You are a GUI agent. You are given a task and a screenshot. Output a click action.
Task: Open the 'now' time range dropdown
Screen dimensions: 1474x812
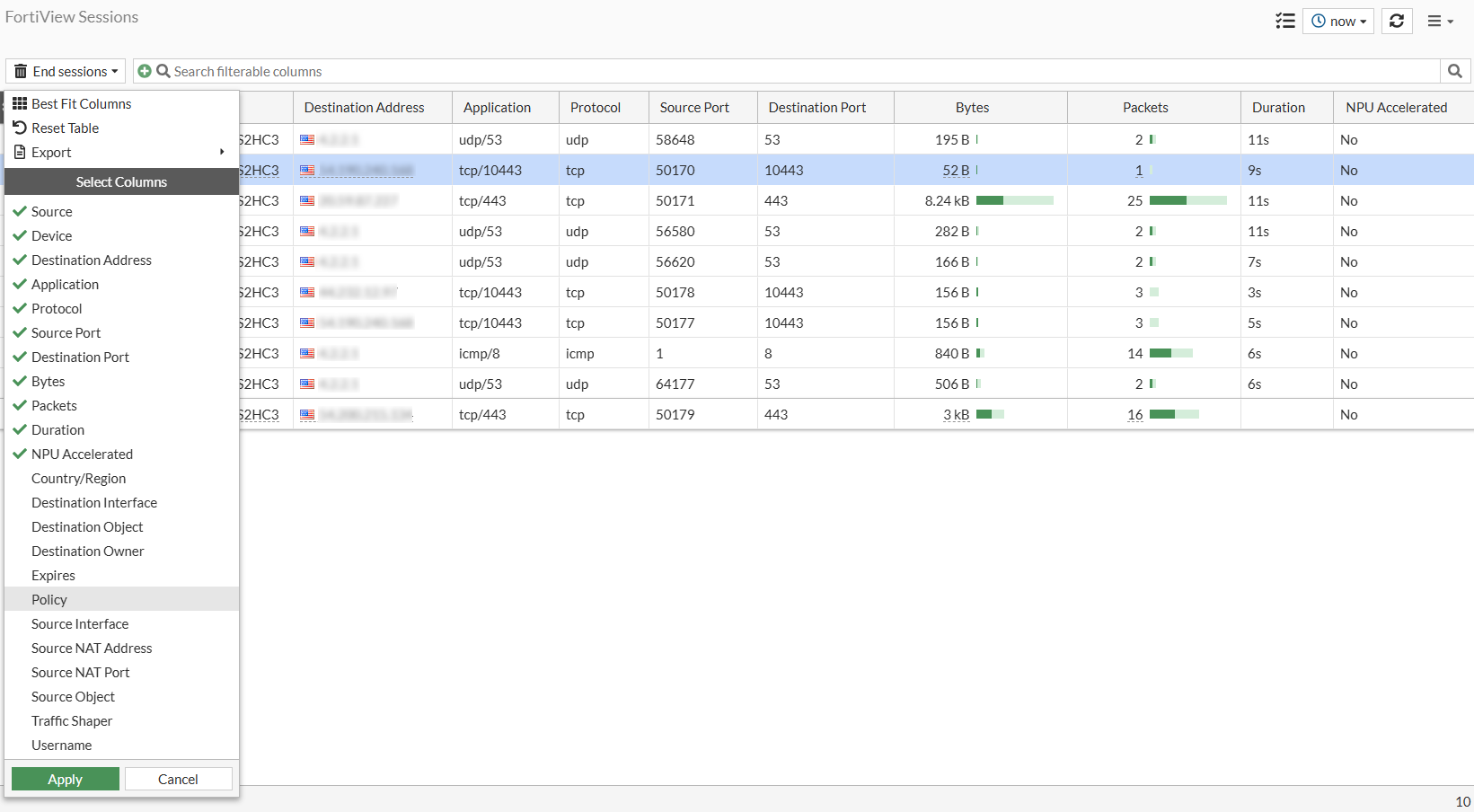tap(1338, 21)
